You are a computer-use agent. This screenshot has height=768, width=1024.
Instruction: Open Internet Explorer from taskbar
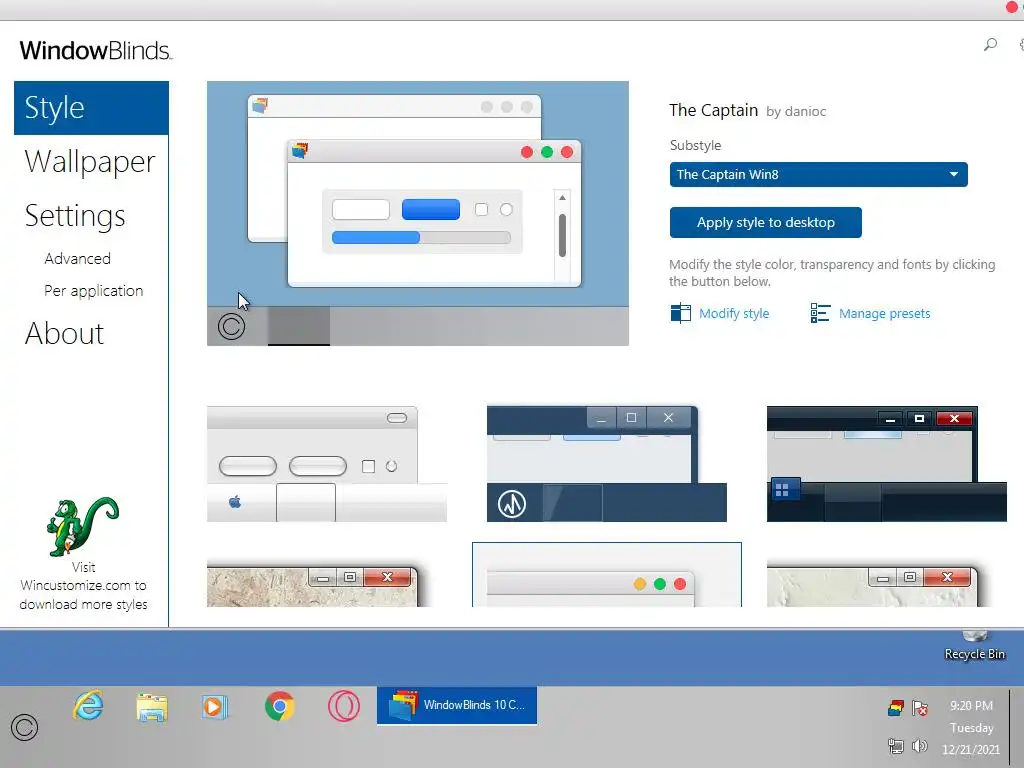(88, 706)
